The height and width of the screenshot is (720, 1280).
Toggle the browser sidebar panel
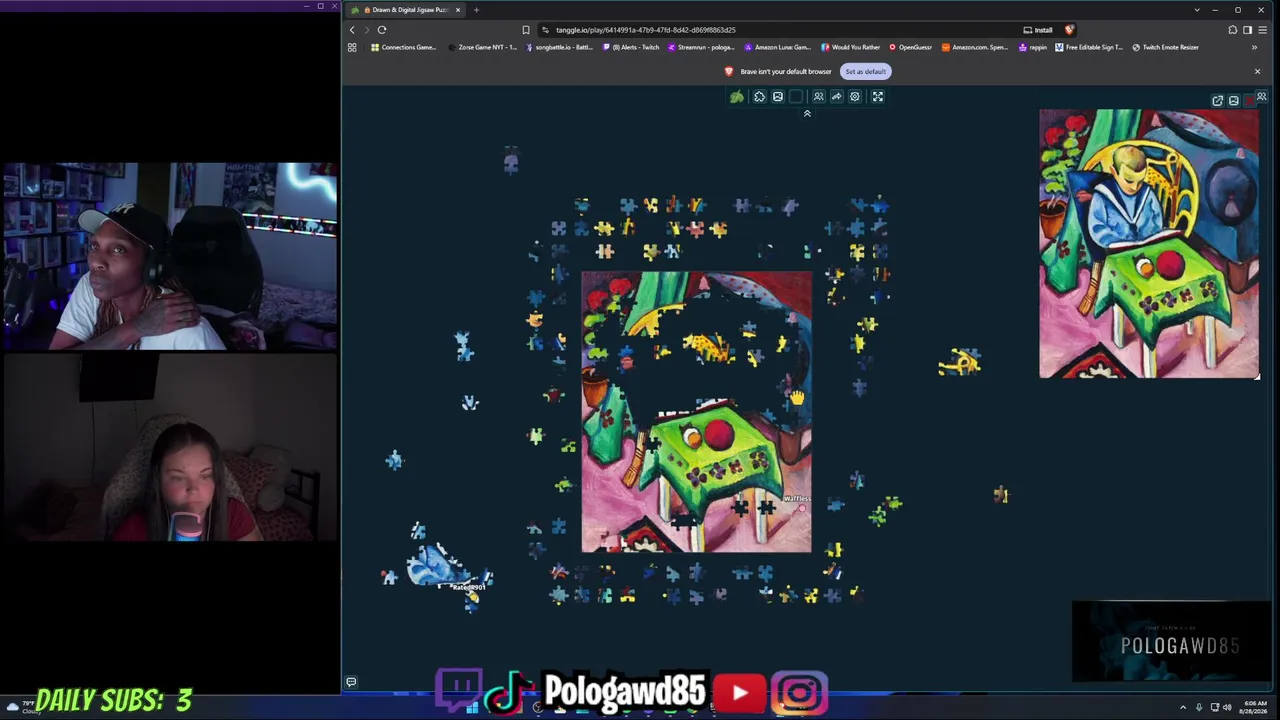coord(1247,30)
